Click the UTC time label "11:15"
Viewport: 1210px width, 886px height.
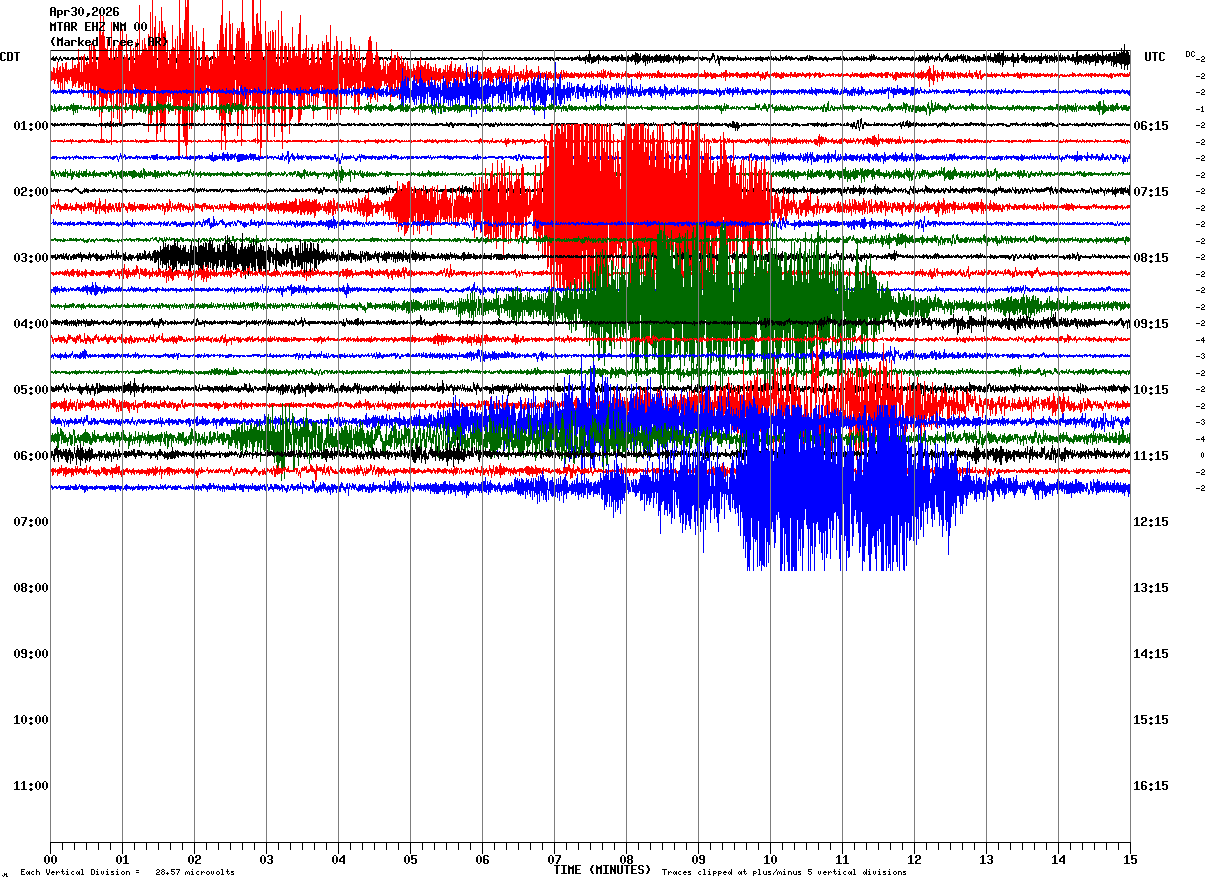coord(1151,456)
